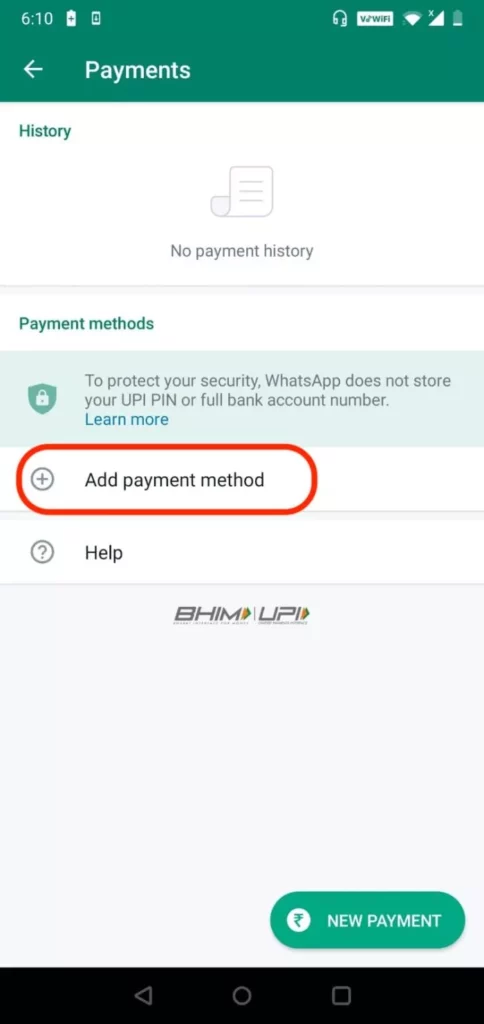The width and height of the screenshot is (484, 1024).
Task: Tap the battery icon in status bar
Action: [x=458, y=18]
